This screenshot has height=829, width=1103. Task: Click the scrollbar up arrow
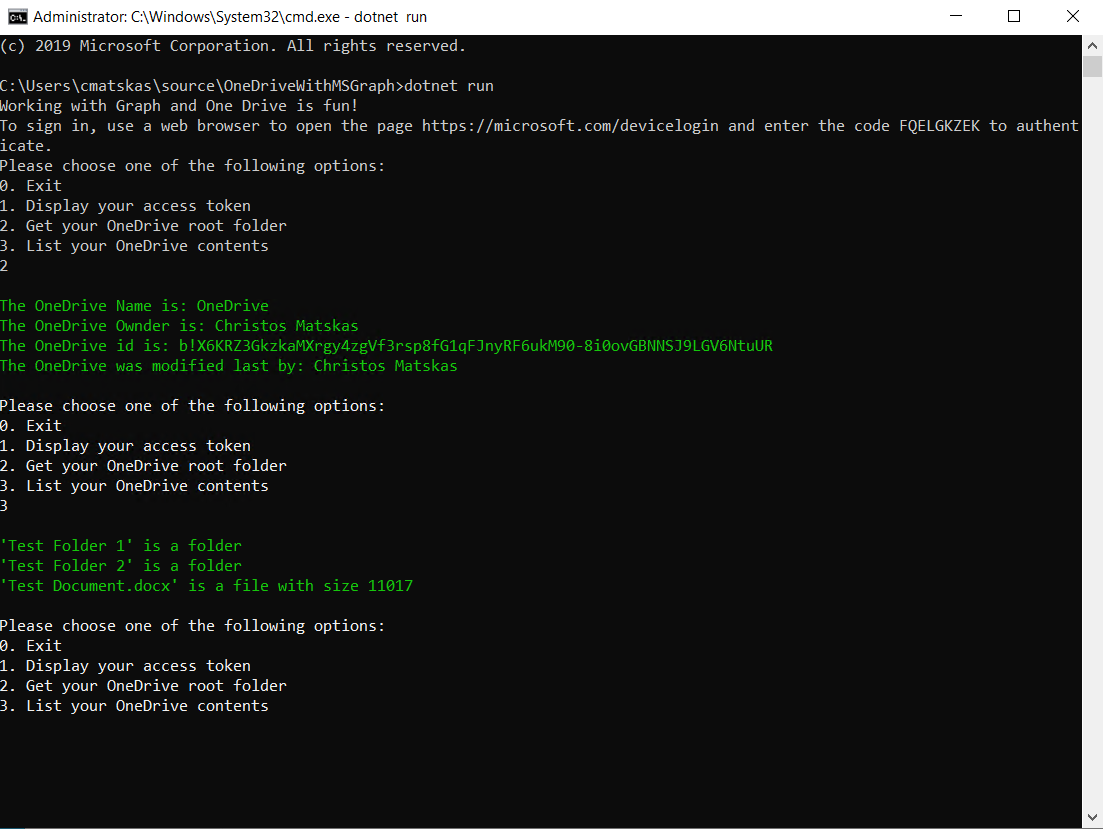tap(1092, 46)
